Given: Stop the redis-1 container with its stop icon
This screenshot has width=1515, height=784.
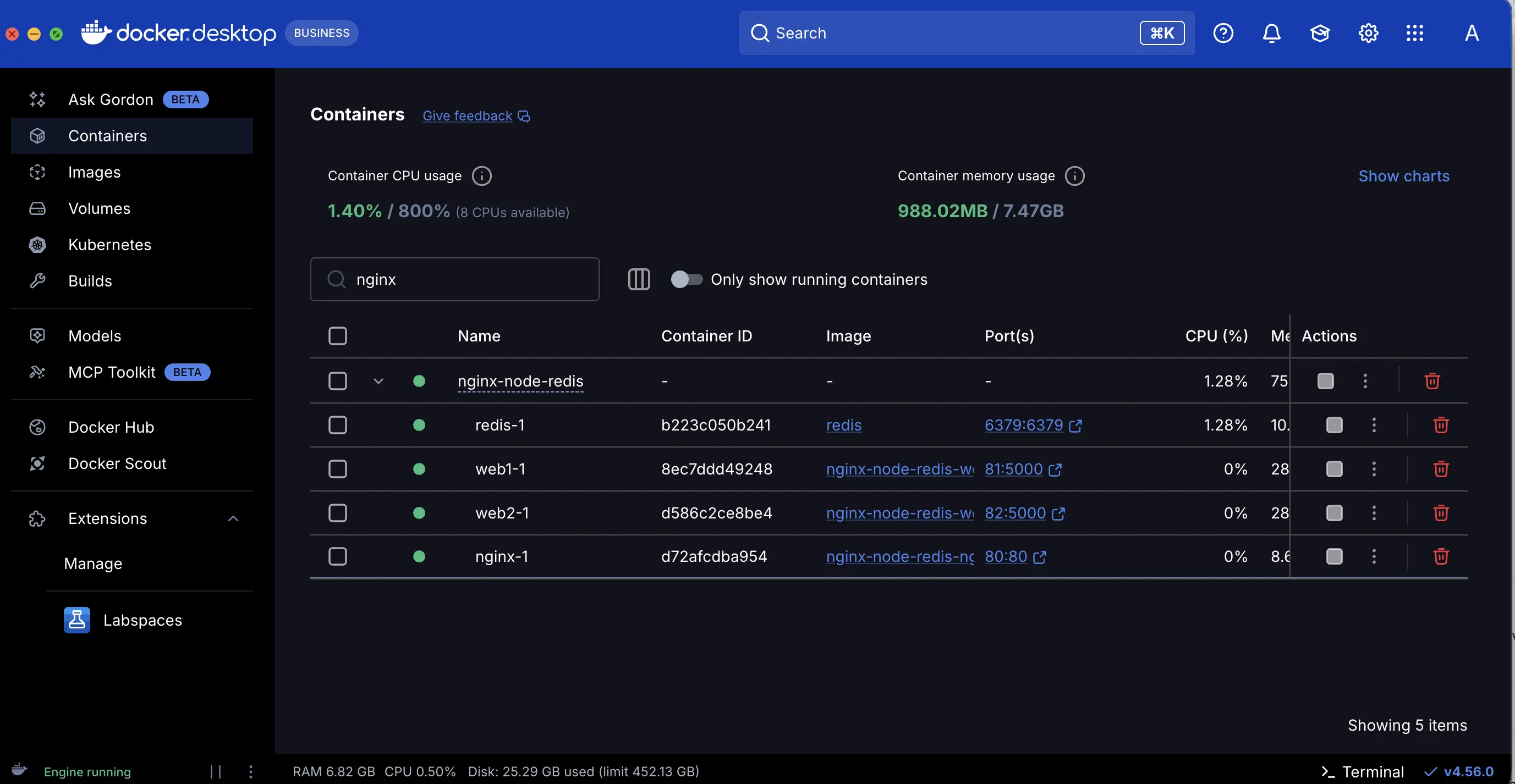Looking at the screenshot, I should 1333,425.
